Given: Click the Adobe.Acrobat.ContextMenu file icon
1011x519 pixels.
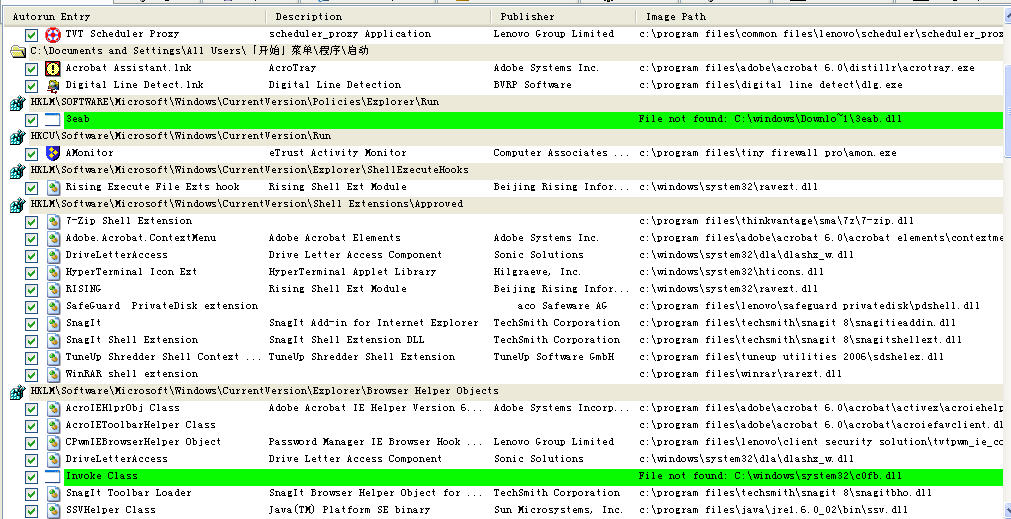Looking at the screenshot, I should pyautogui.click(x=54, y=239).
